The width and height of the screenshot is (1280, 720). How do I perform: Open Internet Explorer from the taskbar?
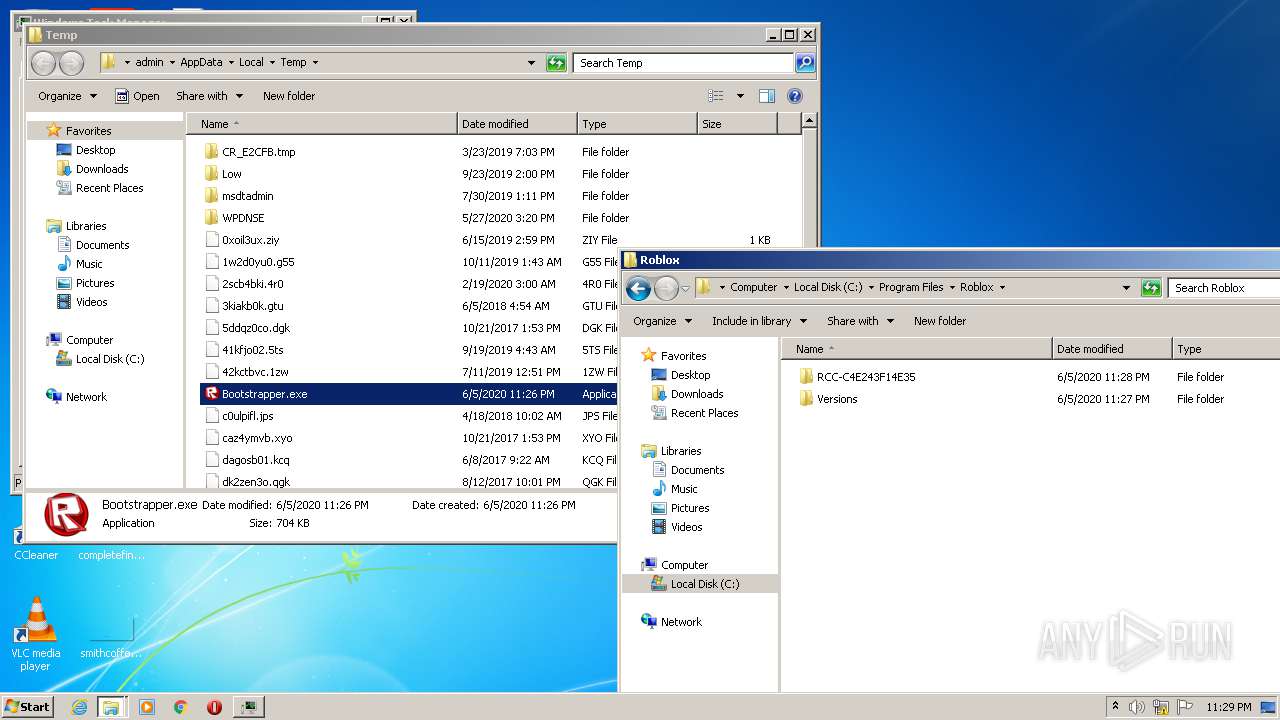tap(80, 707)
